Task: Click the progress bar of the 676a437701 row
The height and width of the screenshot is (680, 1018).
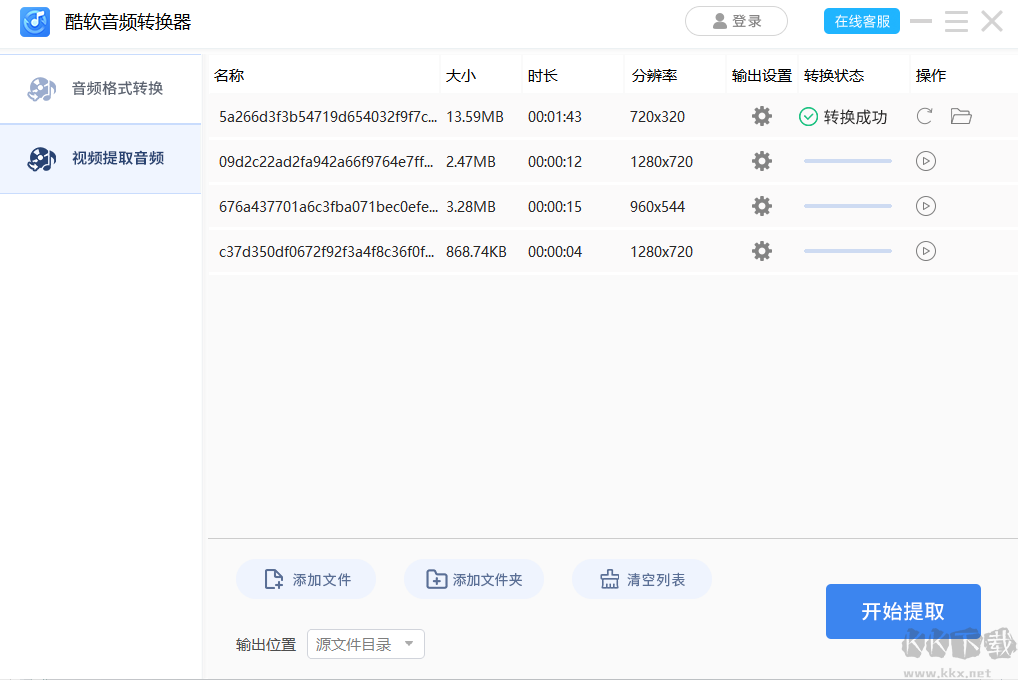Action: pyautogui.click(x=847, y=206)
